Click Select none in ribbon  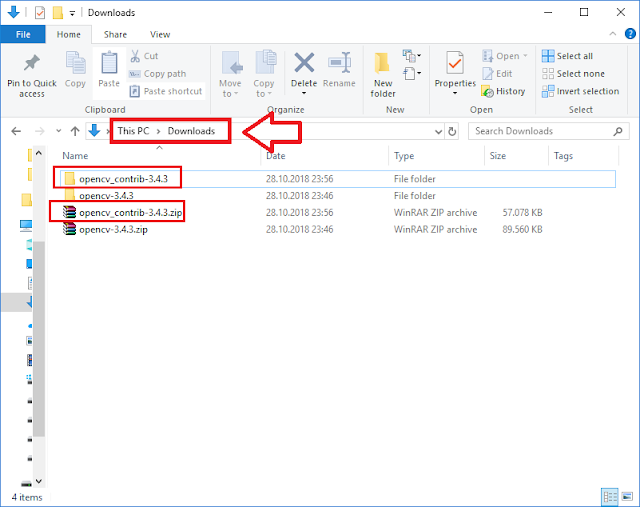pyautogui.click(x=573, y=74)
